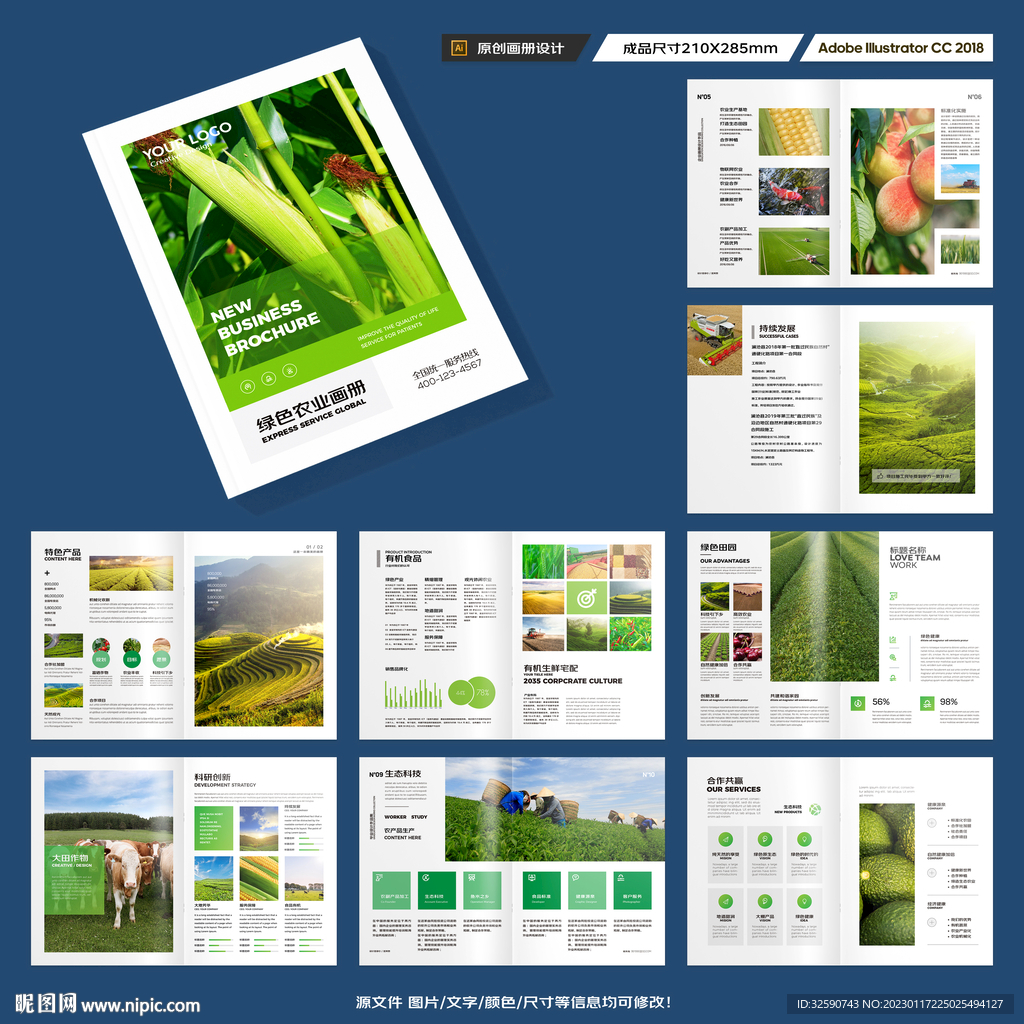Click the 78% circle in the chart

click(x=481, y=692)
